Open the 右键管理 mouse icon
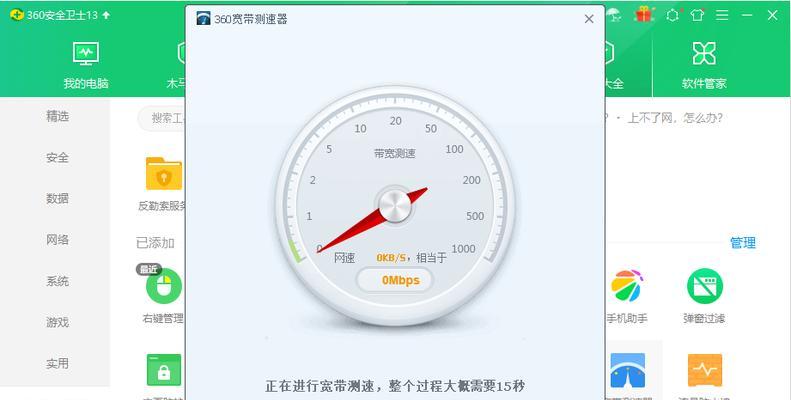 pos(164,286)
